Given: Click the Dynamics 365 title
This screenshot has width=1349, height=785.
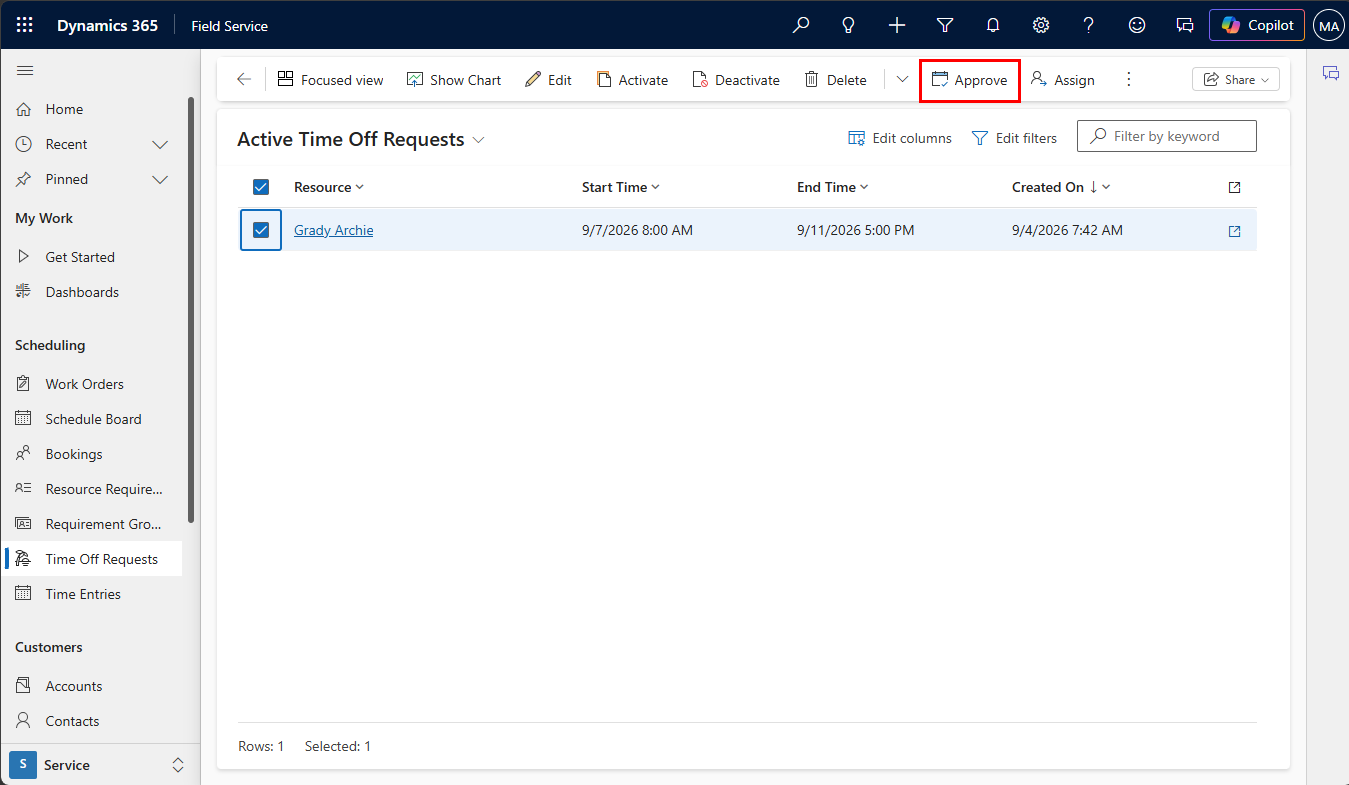Looking at the screenshot, I should click(107, 26).
